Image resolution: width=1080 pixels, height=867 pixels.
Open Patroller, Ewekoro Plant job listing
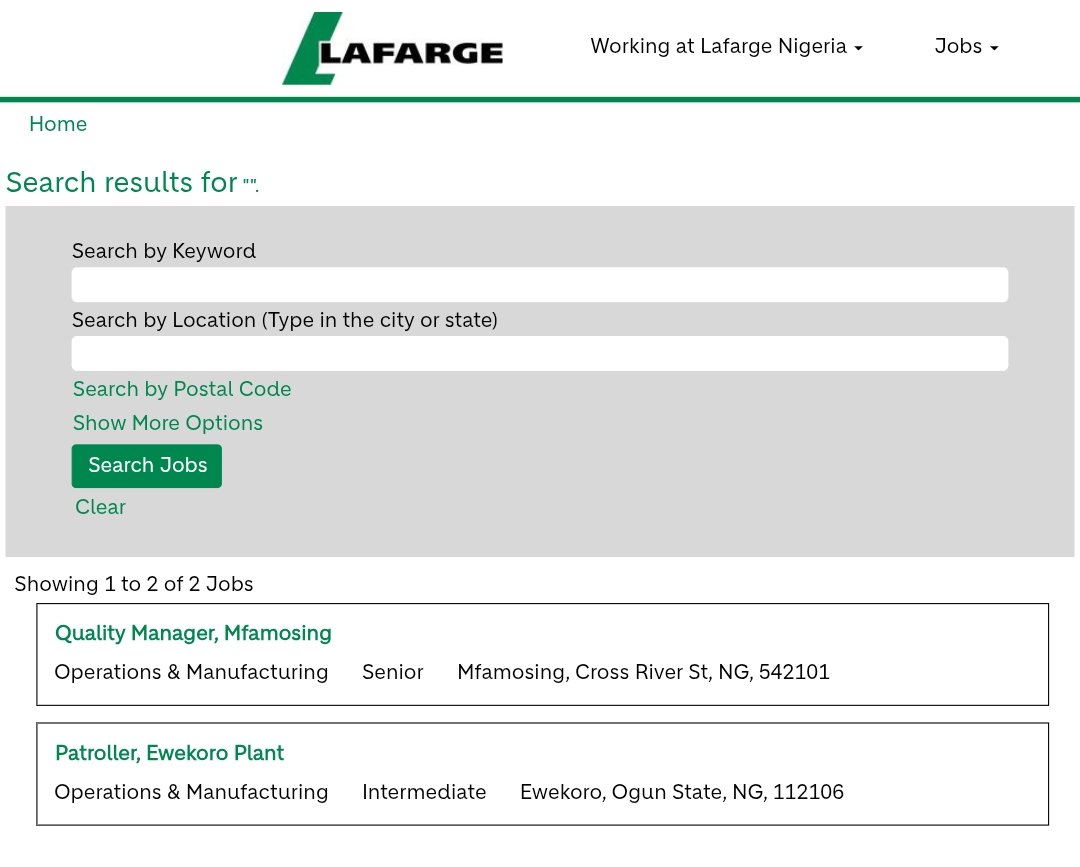[x=169, y=753]
